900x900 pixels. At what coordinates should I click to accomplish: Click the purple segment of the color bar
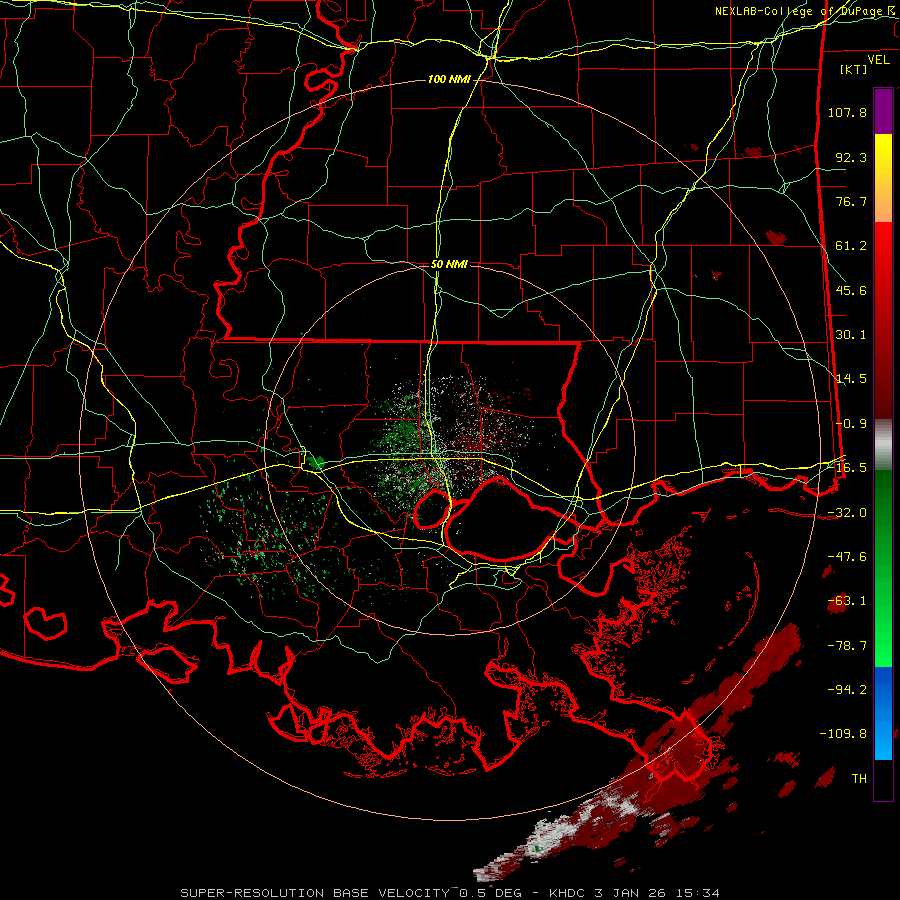883,112
